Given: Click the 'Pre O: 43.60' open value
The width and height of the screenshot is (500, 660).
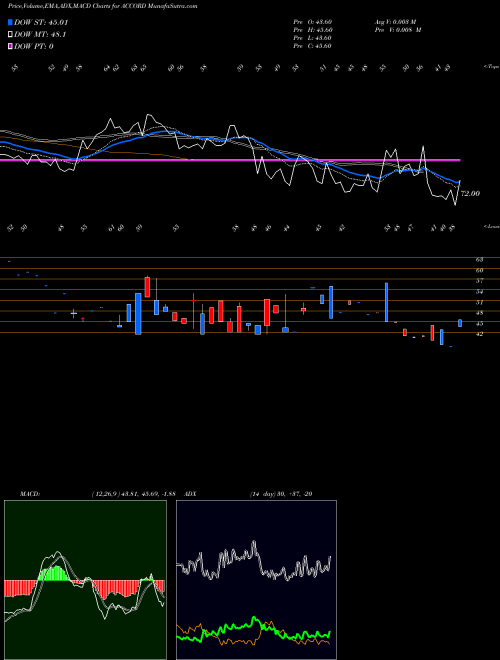Looking at the screenshot, I should point(313,22).
